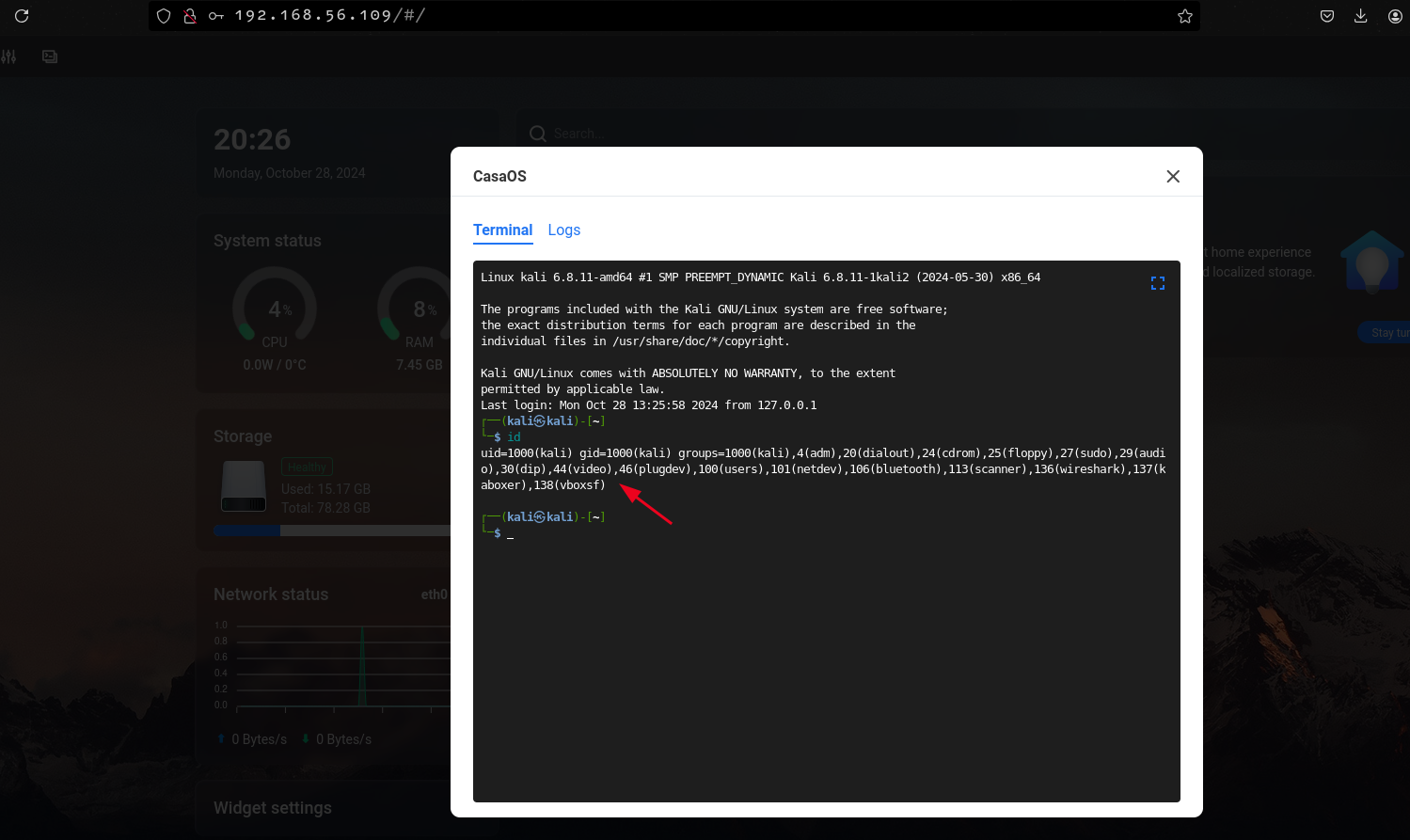Click the storage usage progress bar
1410x840 pixels.
(332, 531)
